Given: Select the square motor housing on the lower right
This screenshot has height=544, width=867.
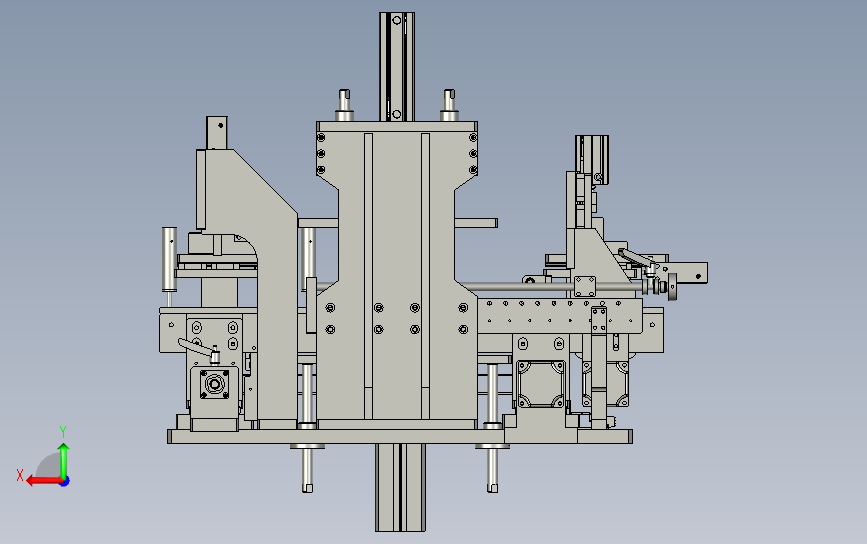Looking at the screenshot, I should tap(540, 384).
